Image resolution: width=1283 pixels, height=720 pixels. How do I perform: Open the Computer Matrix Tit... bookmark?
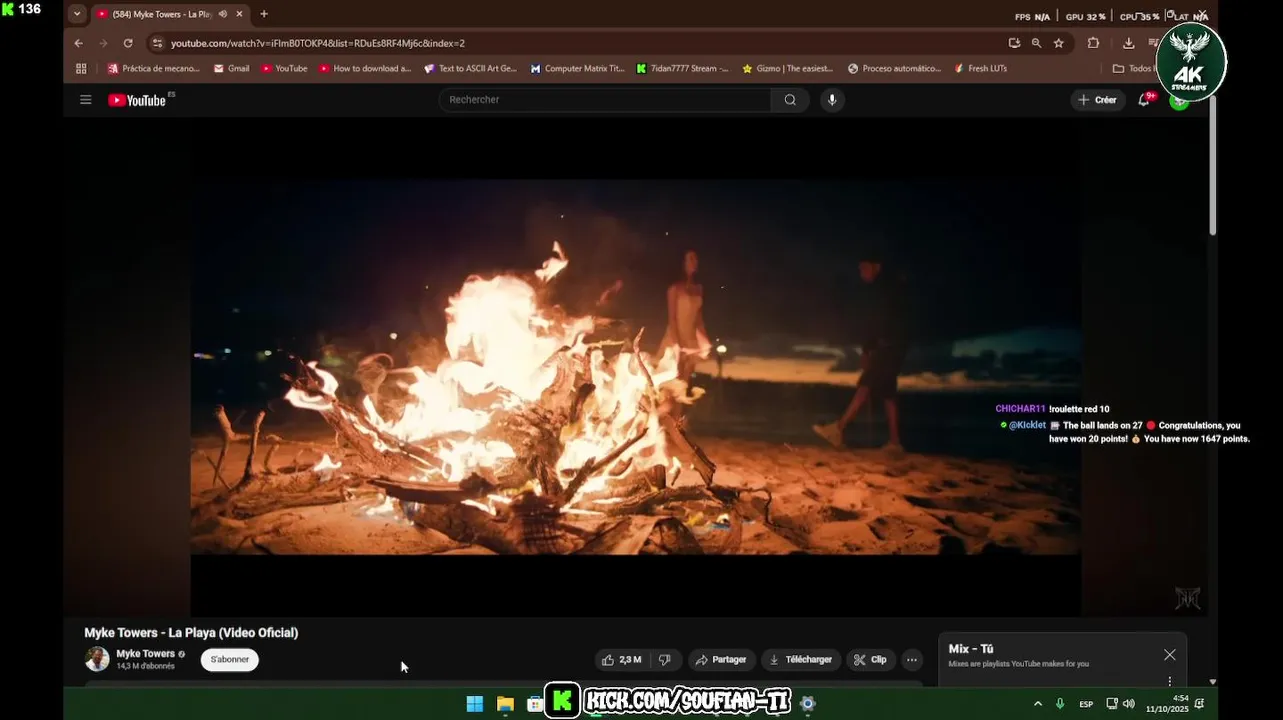(577, 69)
